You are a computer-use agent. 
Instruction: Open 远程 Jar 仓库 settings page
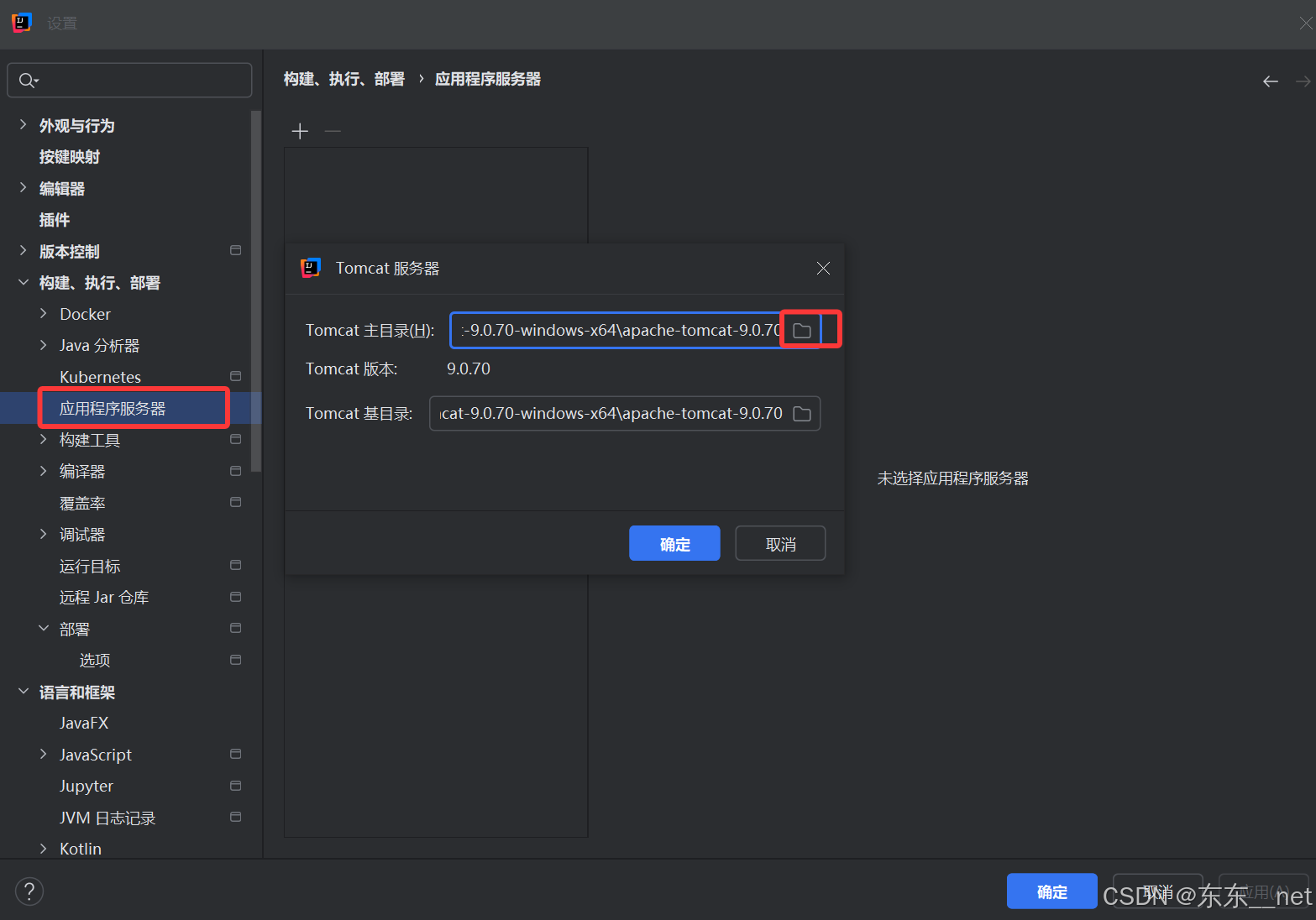[x=104, y=598]
